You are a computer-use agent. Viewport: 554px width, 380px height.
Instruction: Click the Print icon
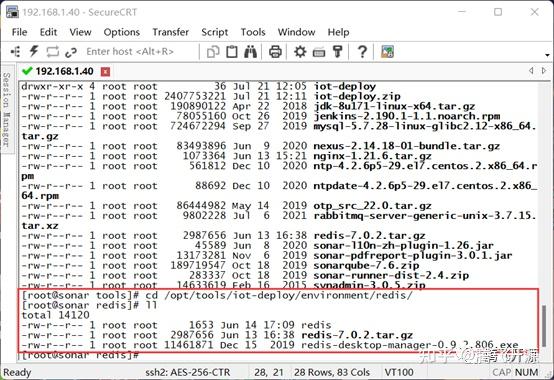pyautogui.click(x=275, y=52)
